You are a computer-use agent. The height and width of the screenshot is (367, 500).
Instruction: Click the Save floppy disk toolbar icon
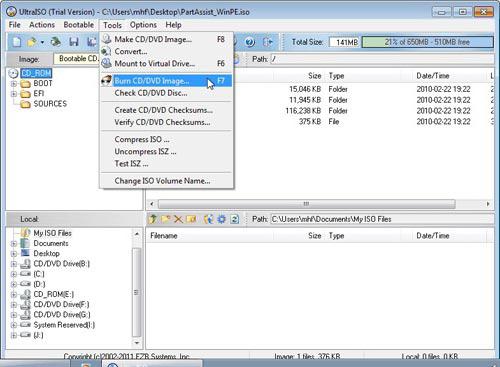(x=74, y=42)
